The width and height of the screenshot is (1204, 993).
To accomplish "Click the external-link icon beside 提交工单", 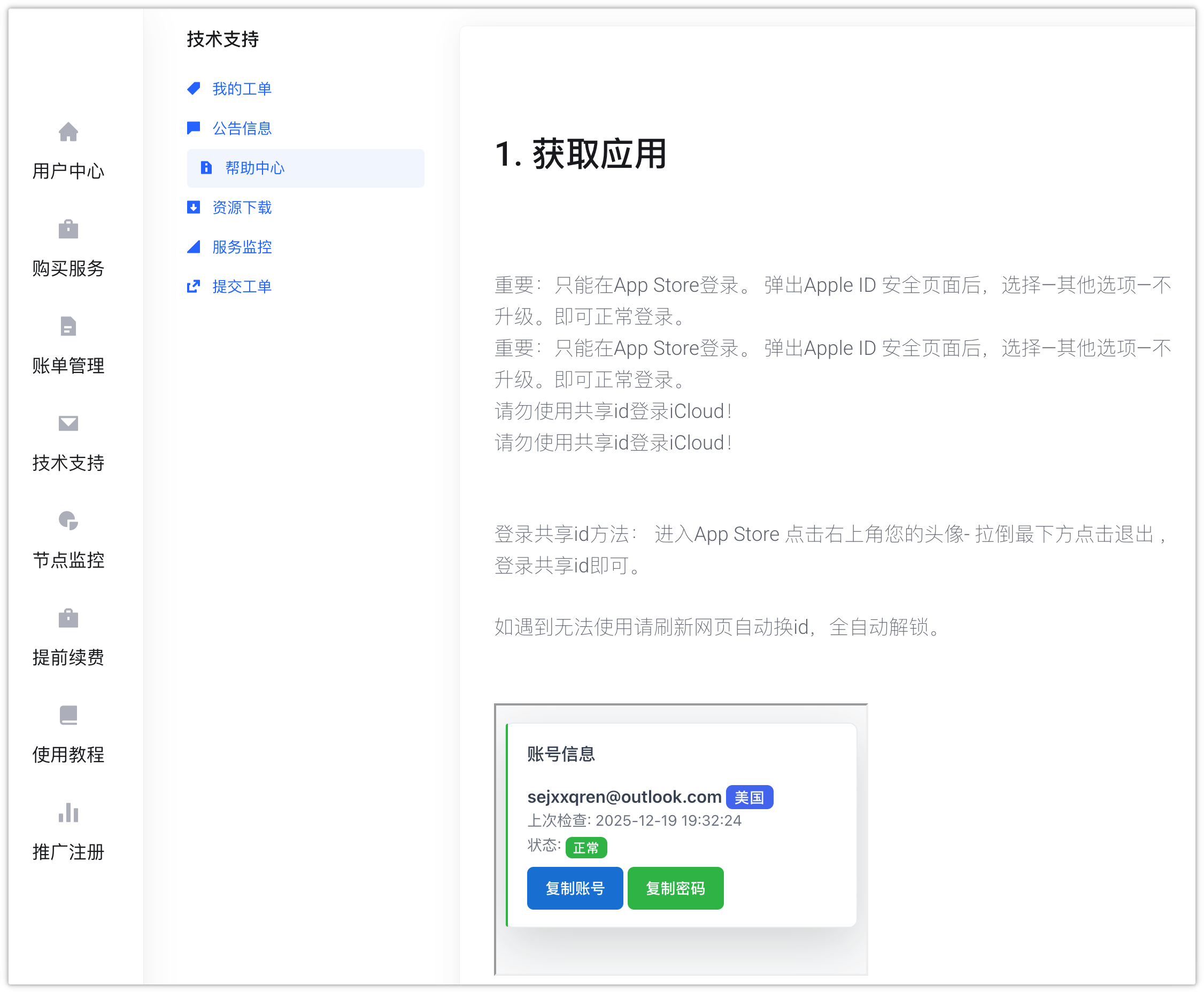I will point(194,286).
